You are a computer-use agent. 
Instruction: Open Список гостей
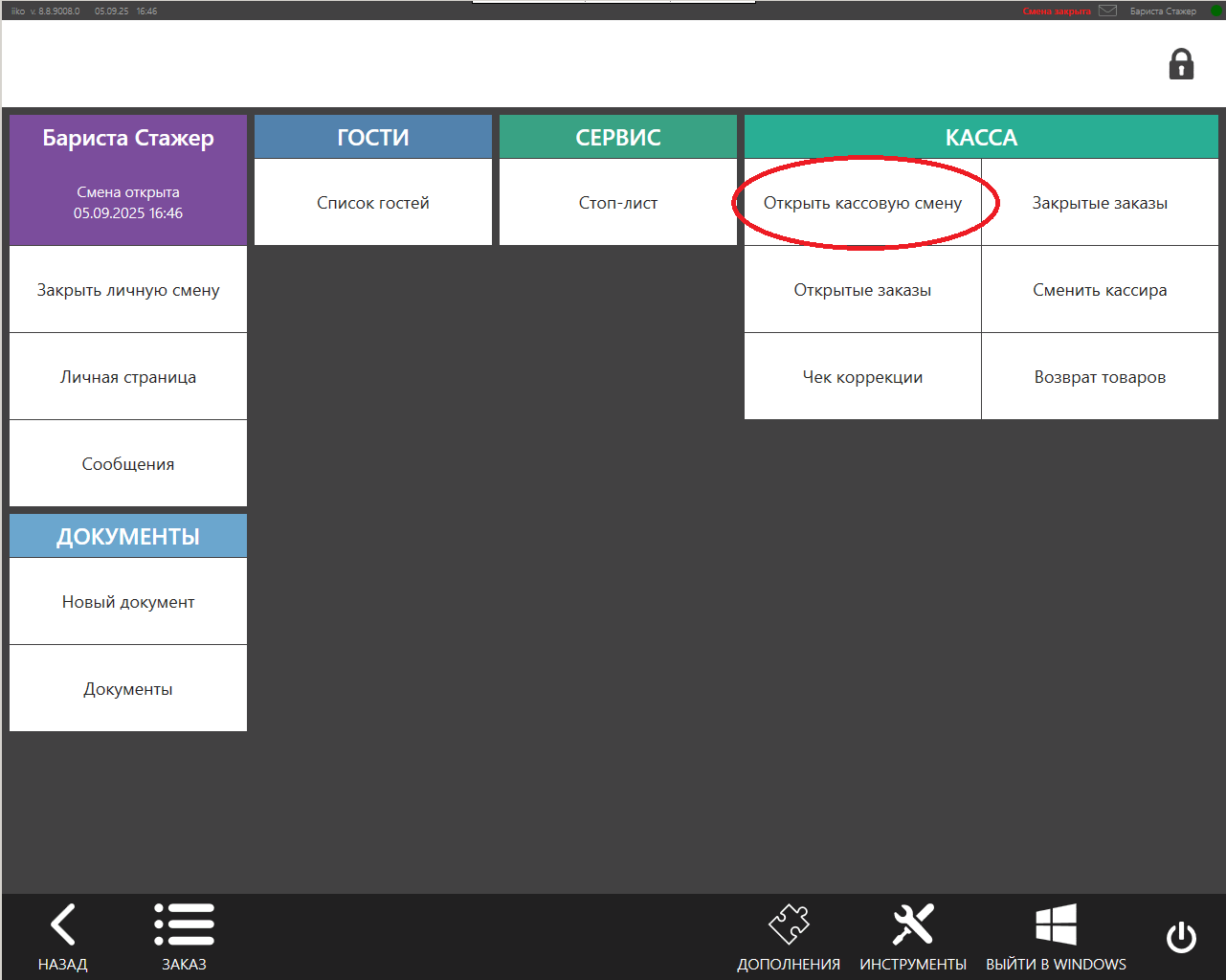point(373,203)
